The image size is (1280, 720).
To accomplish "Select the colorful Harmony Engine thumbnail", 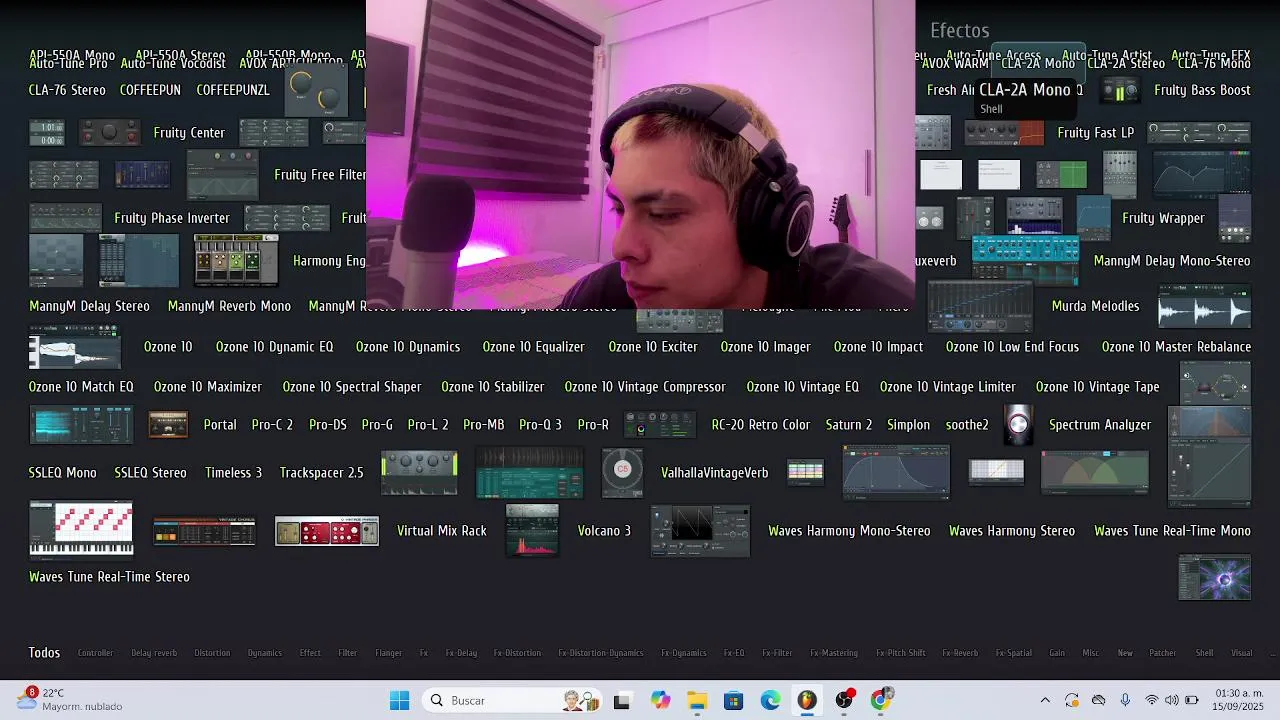I will [x=236, y=260].
